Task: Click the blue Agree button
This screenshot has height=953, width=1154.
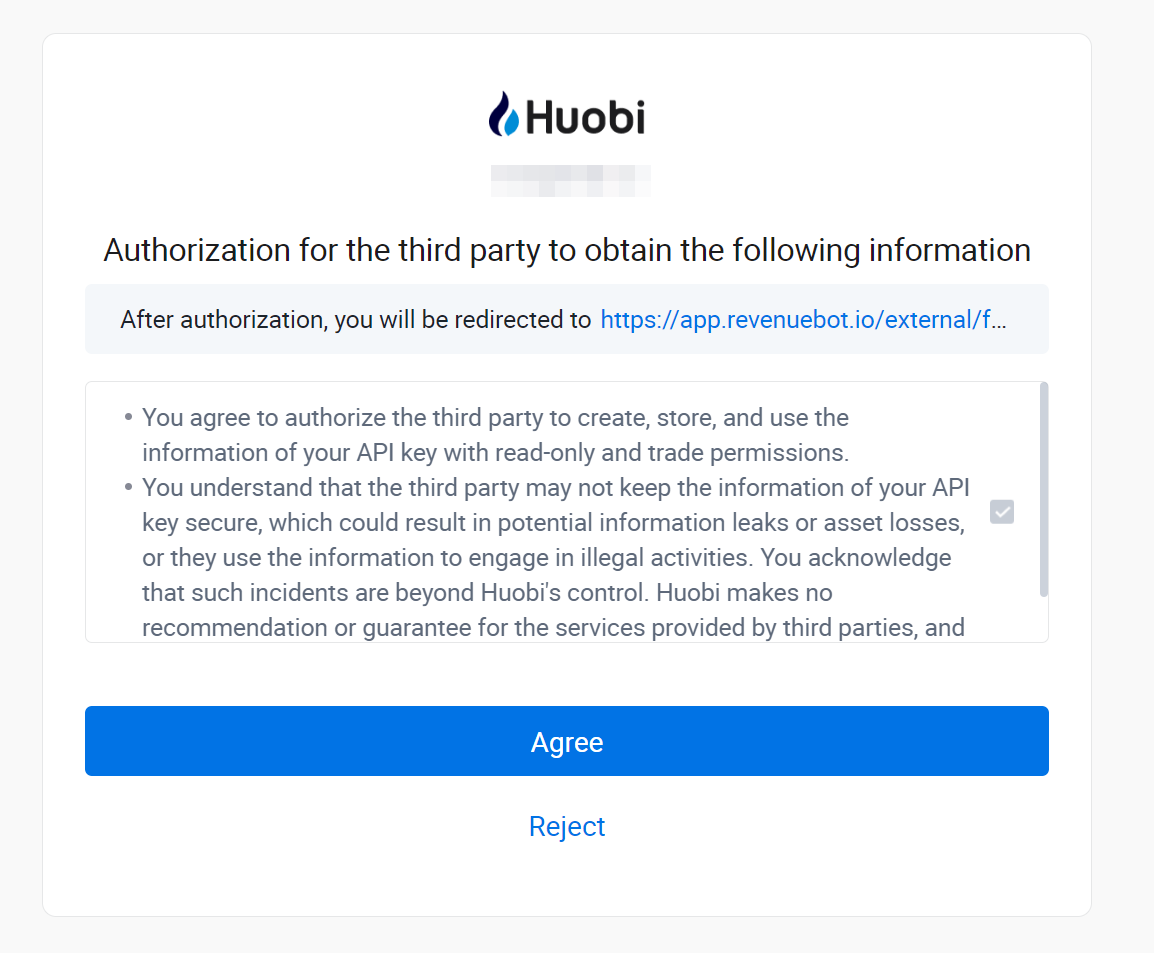Action: (567, 741)
